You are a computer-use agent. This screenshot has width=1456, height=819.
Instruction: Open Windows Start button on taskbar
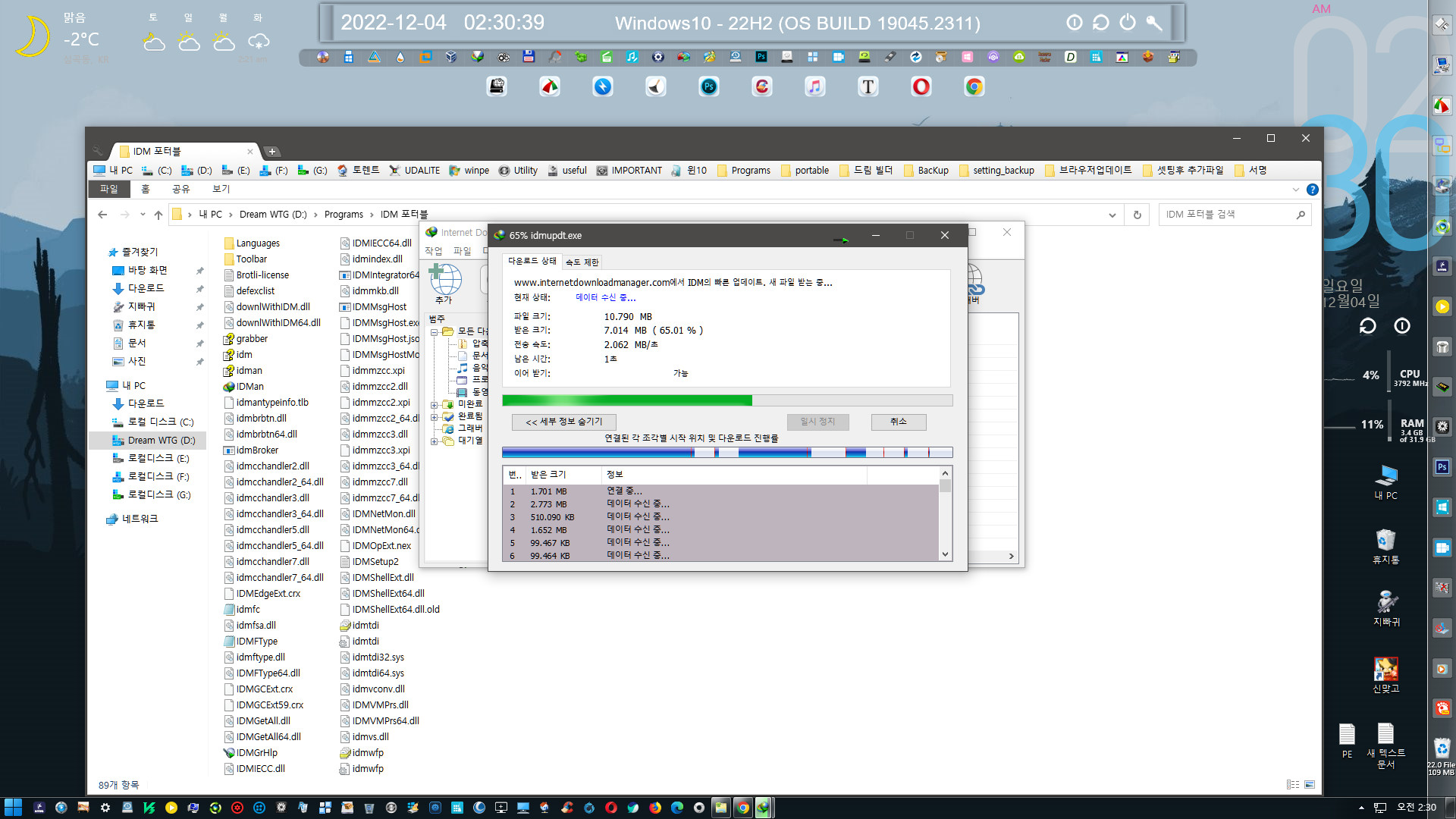click(x=13, y=808)
